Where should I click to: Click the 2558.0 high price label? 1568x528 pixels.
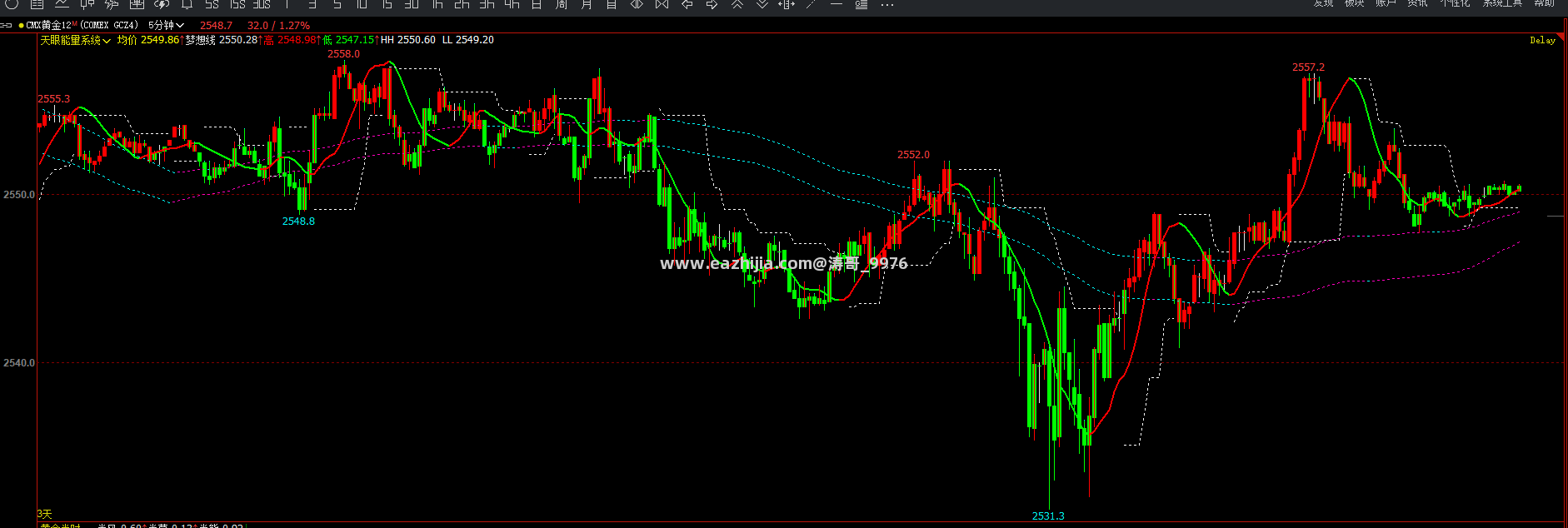tap(343, 54)
